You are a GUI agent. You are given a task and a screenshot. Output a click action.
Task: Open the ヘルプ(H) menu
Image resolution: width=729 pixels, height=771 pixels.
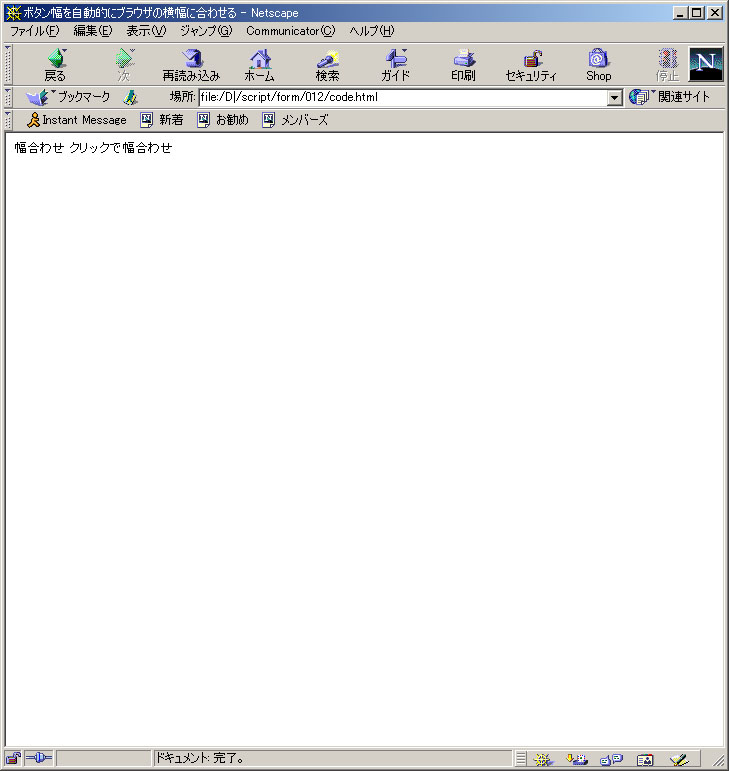coord(372,31)
